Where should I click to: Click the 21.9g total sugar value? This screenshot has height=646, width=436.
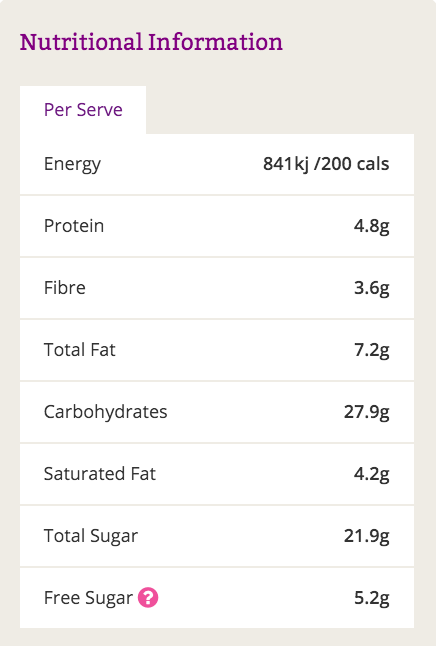tap(366, 536)
